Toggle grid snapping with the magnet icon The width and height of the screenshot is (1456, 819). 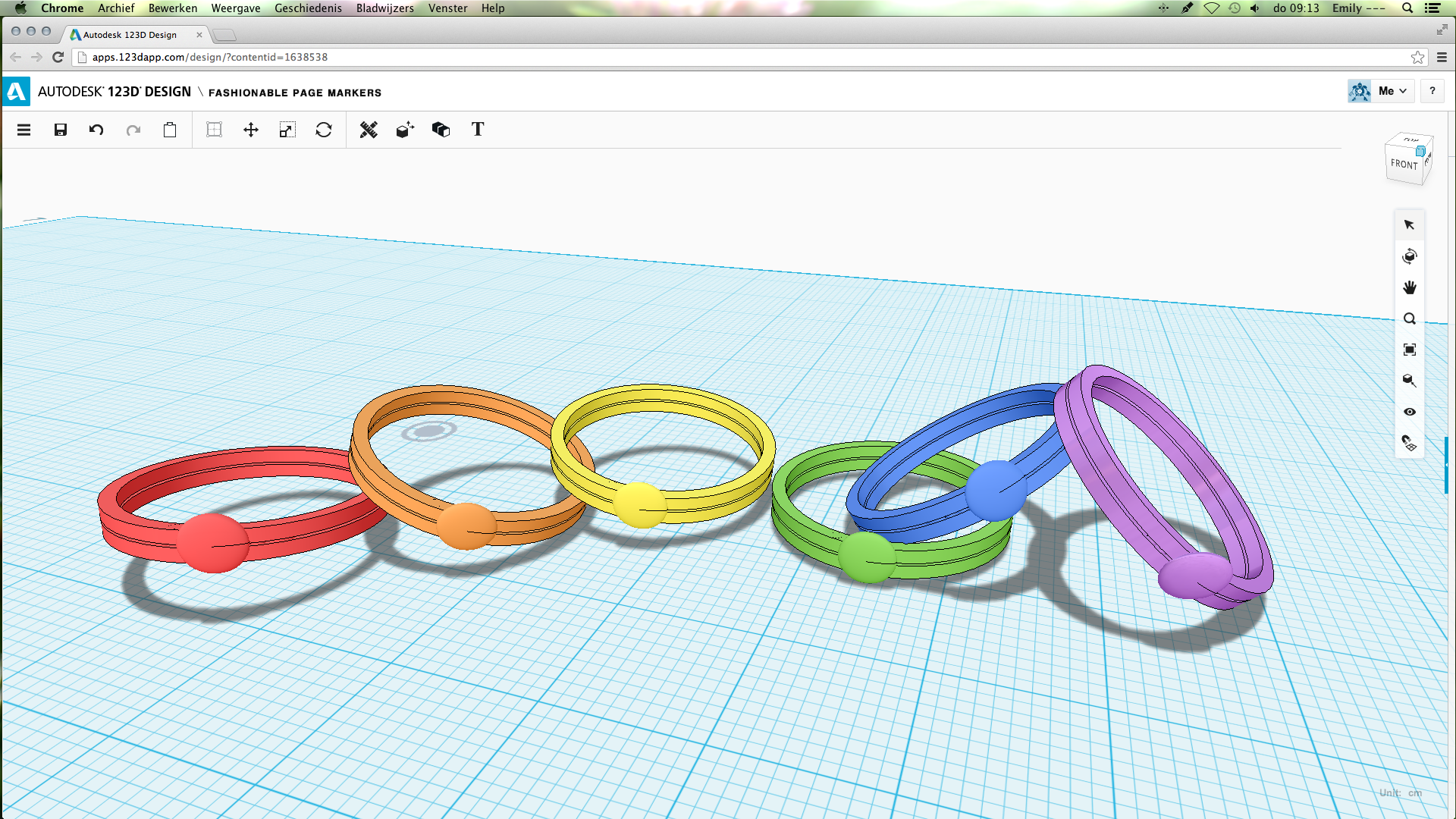pyautogui.click(x=1410, y=443)
